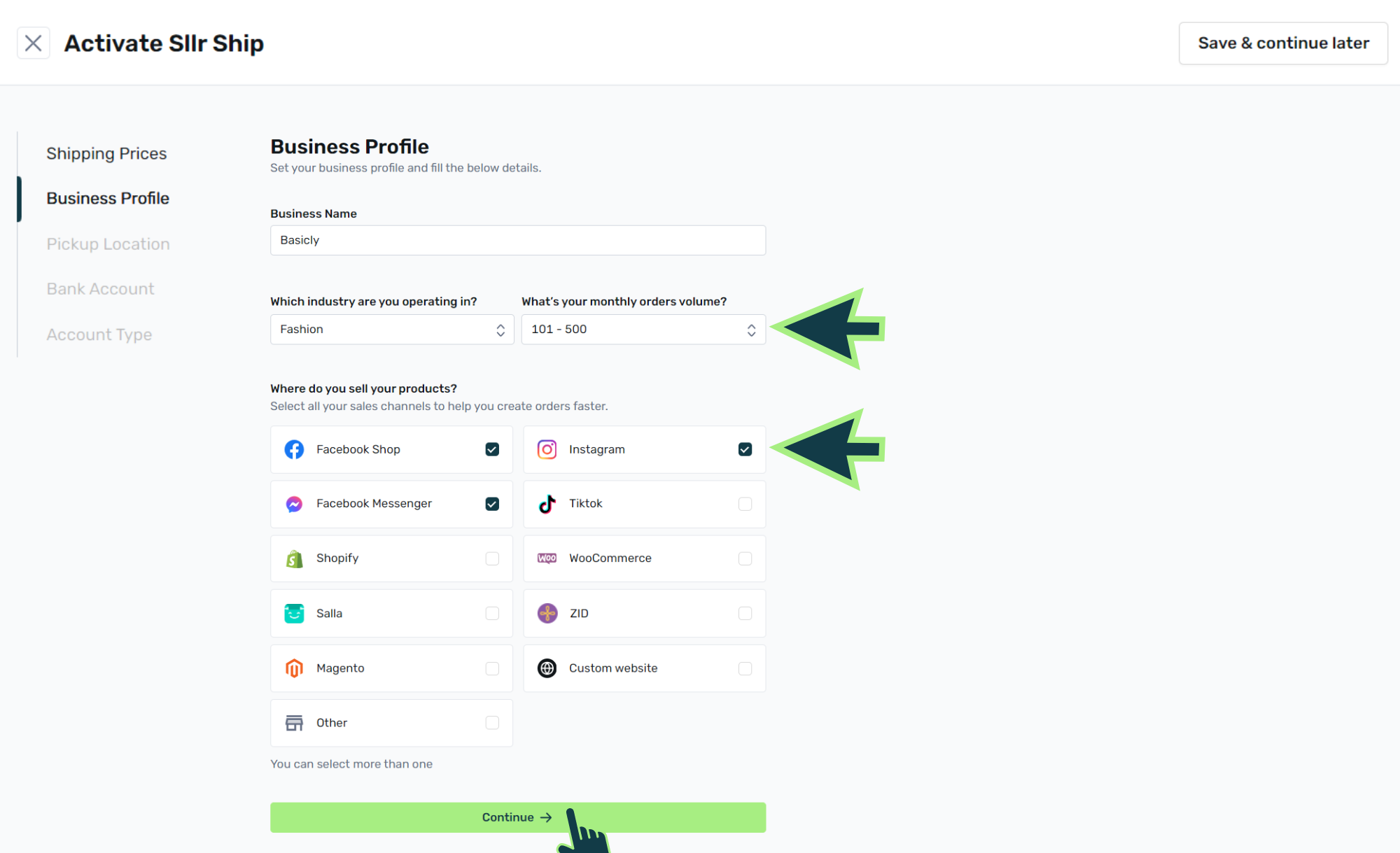1400x853 pixels.
Task: Open the Pickup Location step
Action: tap(108, 244)
